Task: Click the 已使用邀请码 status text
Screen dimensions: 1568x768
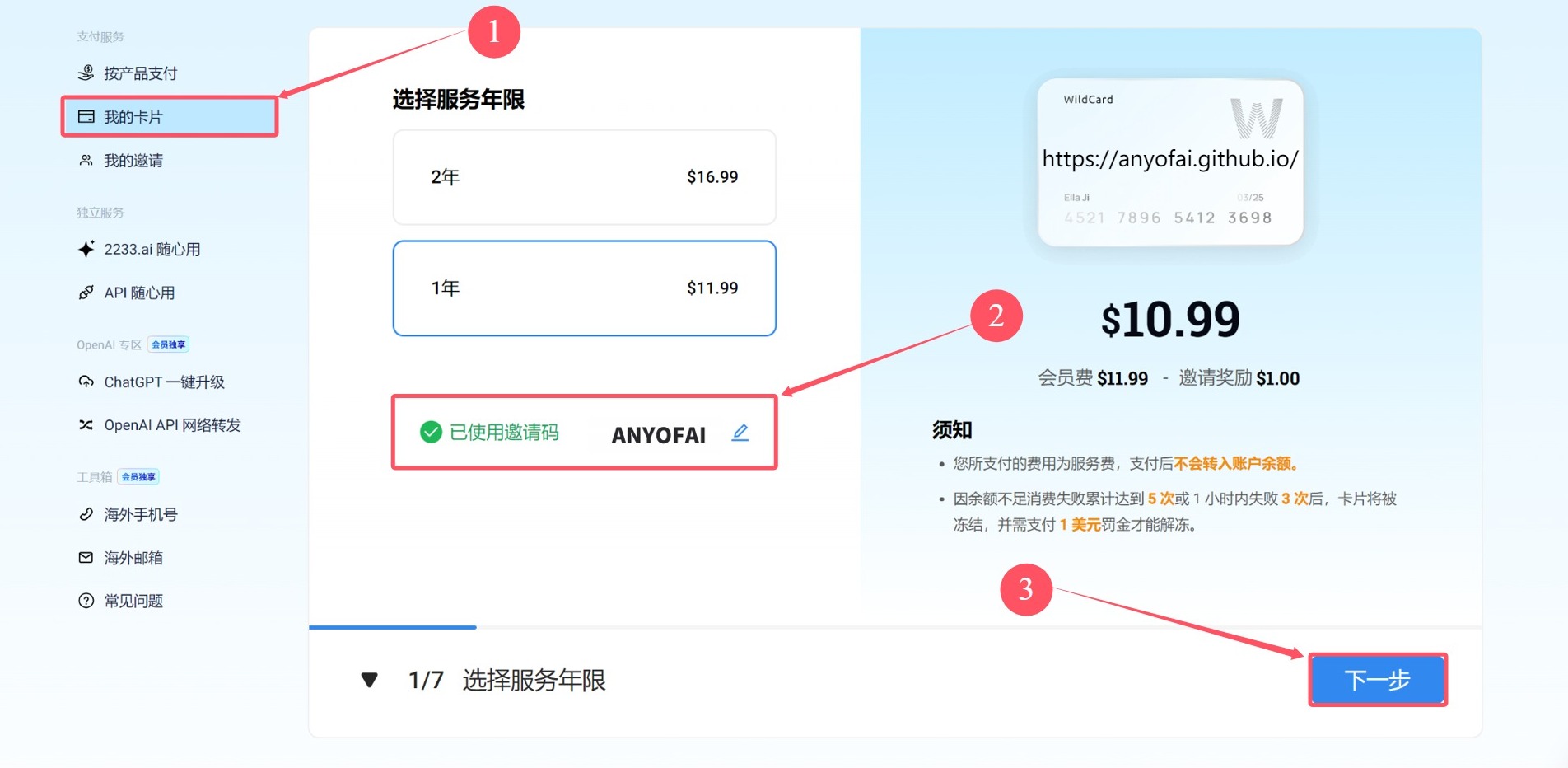Action: point(504,433)
